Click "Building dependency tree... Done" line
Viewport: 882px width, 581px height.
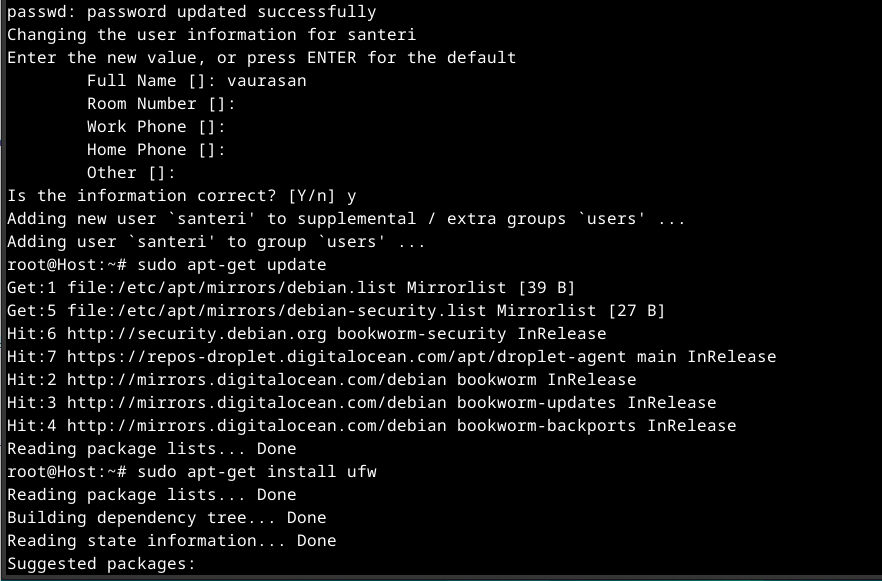(x=166, y=518)
